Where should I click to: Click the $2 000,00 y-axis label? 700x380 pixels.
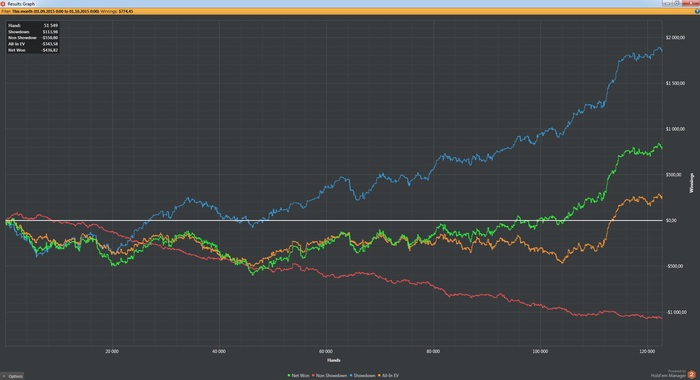click(675, 38)
